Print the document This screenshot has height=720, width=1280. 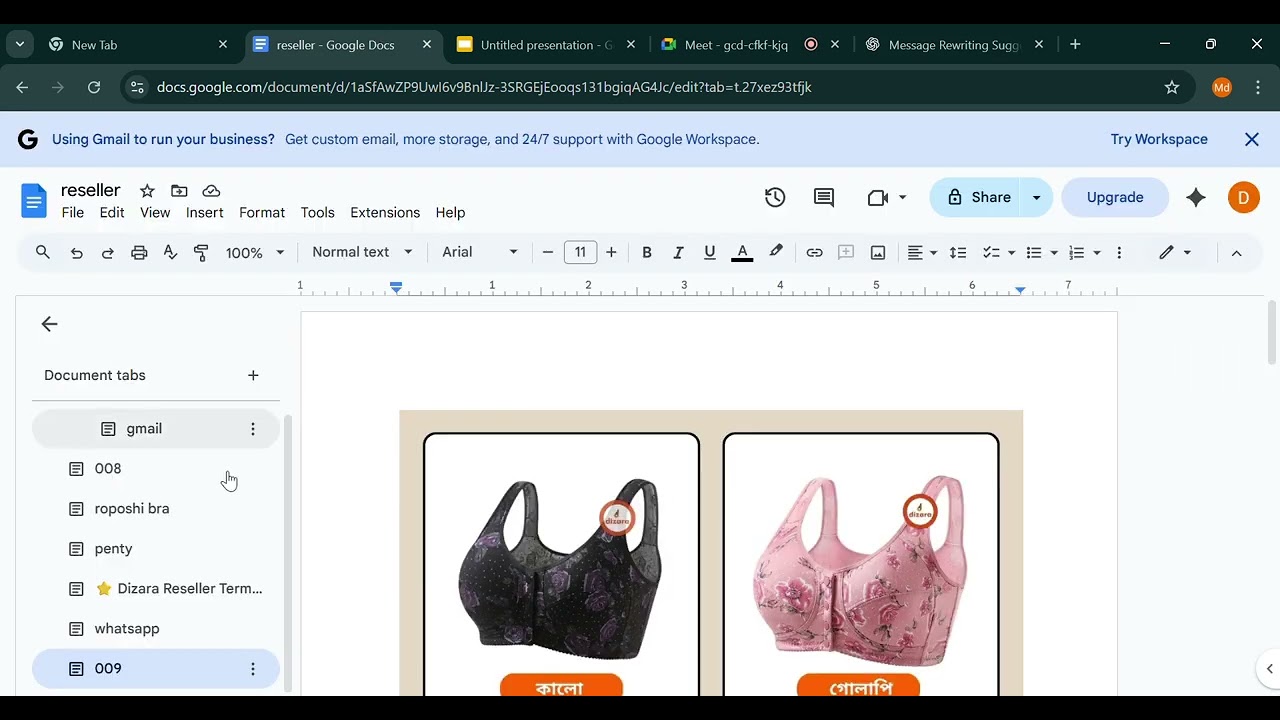tap(139, 253)
